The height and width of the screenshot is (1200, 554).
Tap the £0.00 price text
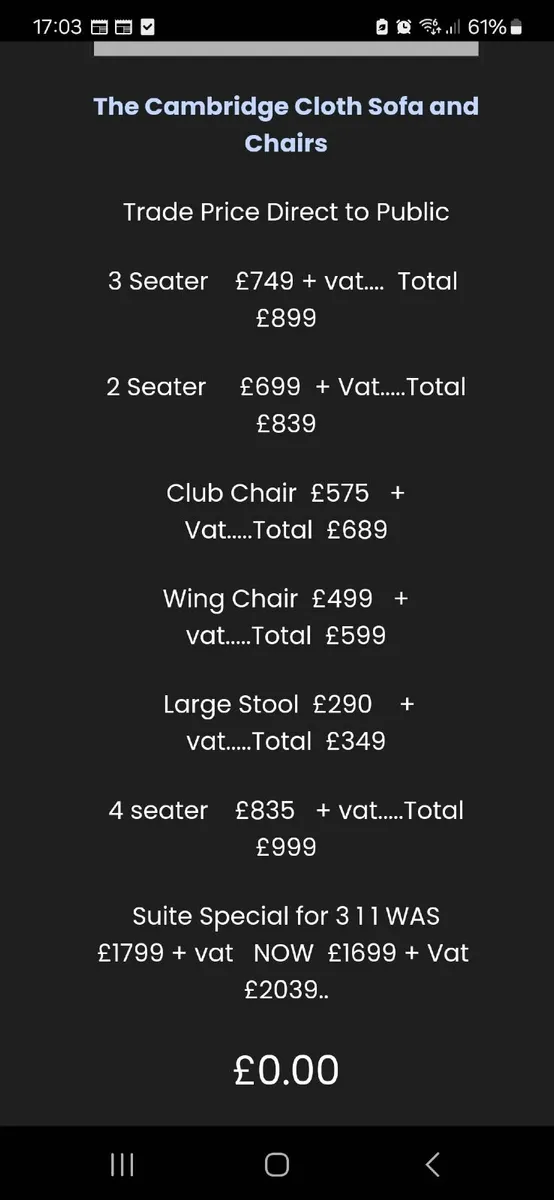pos(286,1070)
